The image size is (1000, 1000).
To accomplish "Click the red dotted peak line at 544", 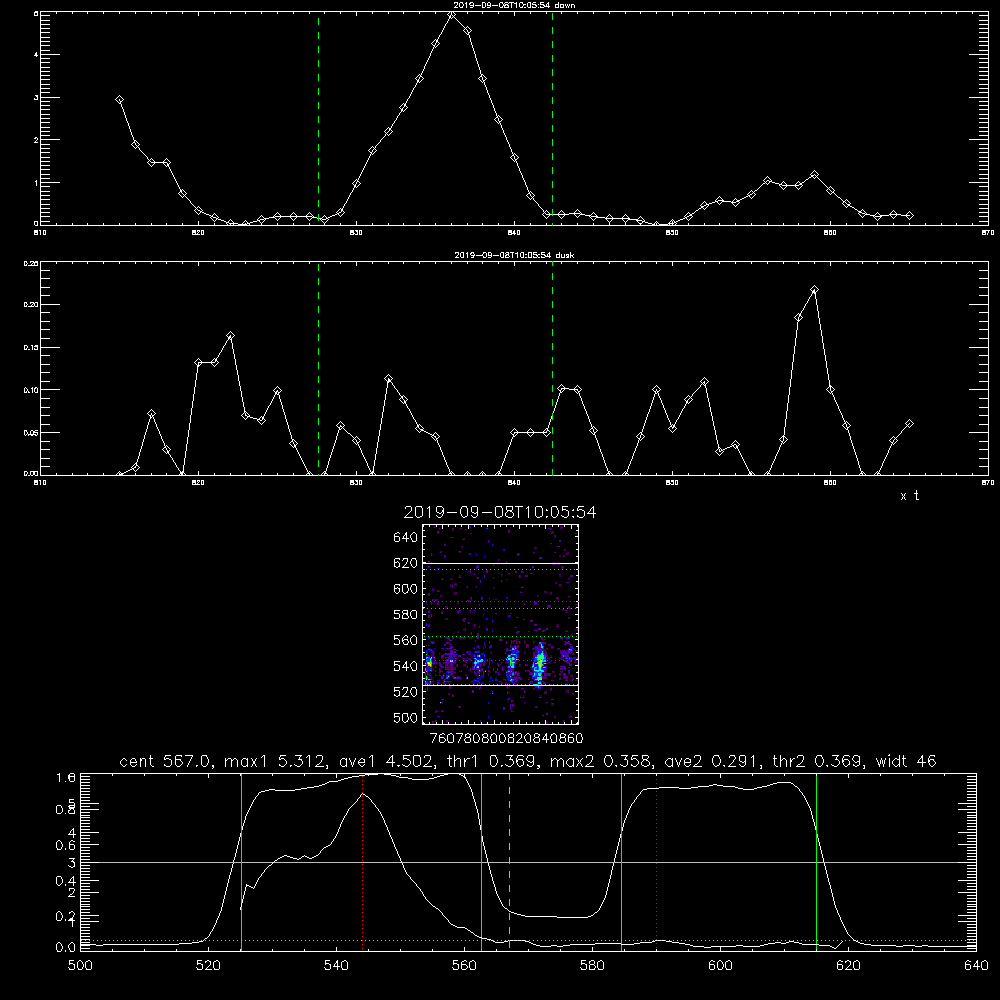I will (x=362, y=861).
